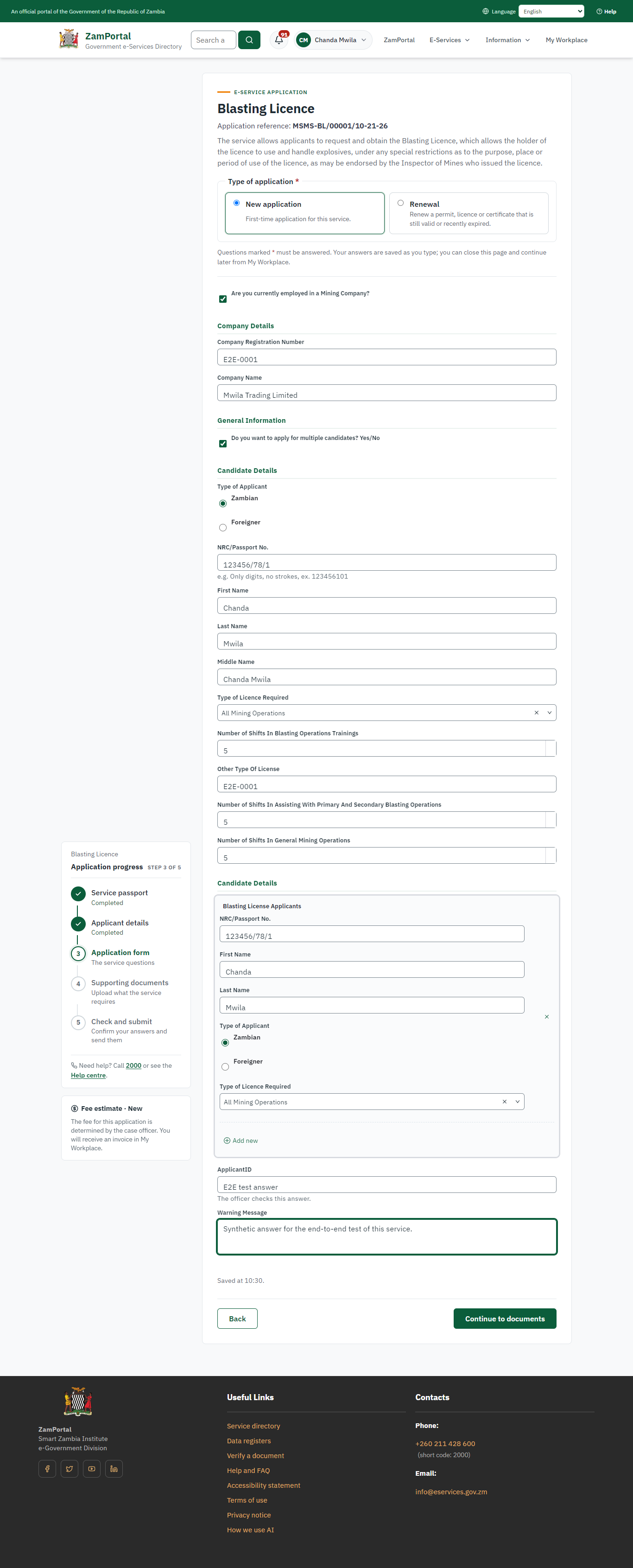
Task: Open first Type of Licence Required dropdown arrow
Action: (550, 713)
